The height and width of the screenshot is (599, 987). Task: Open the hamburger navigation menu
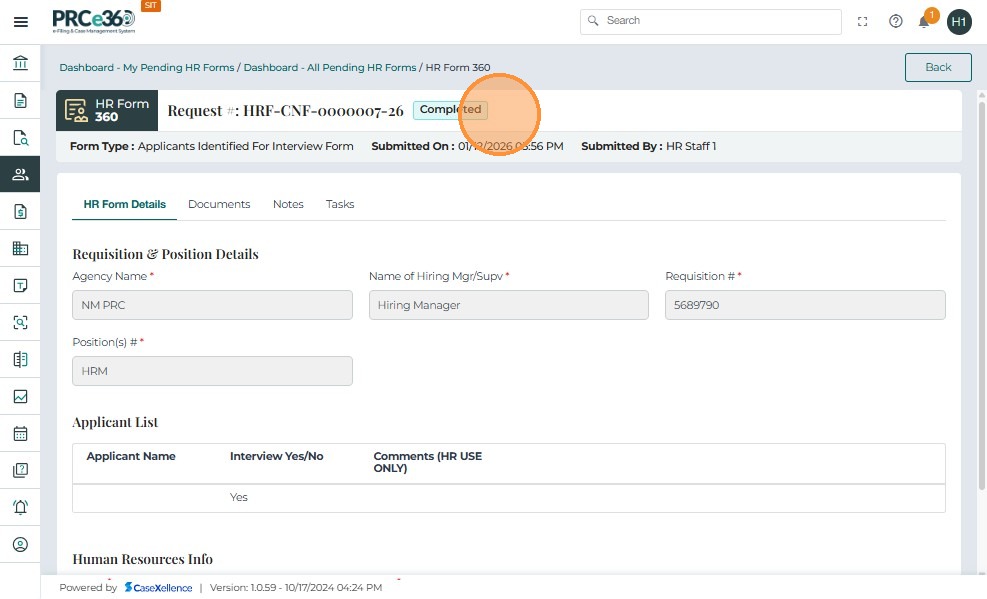(x=20, y=21)
